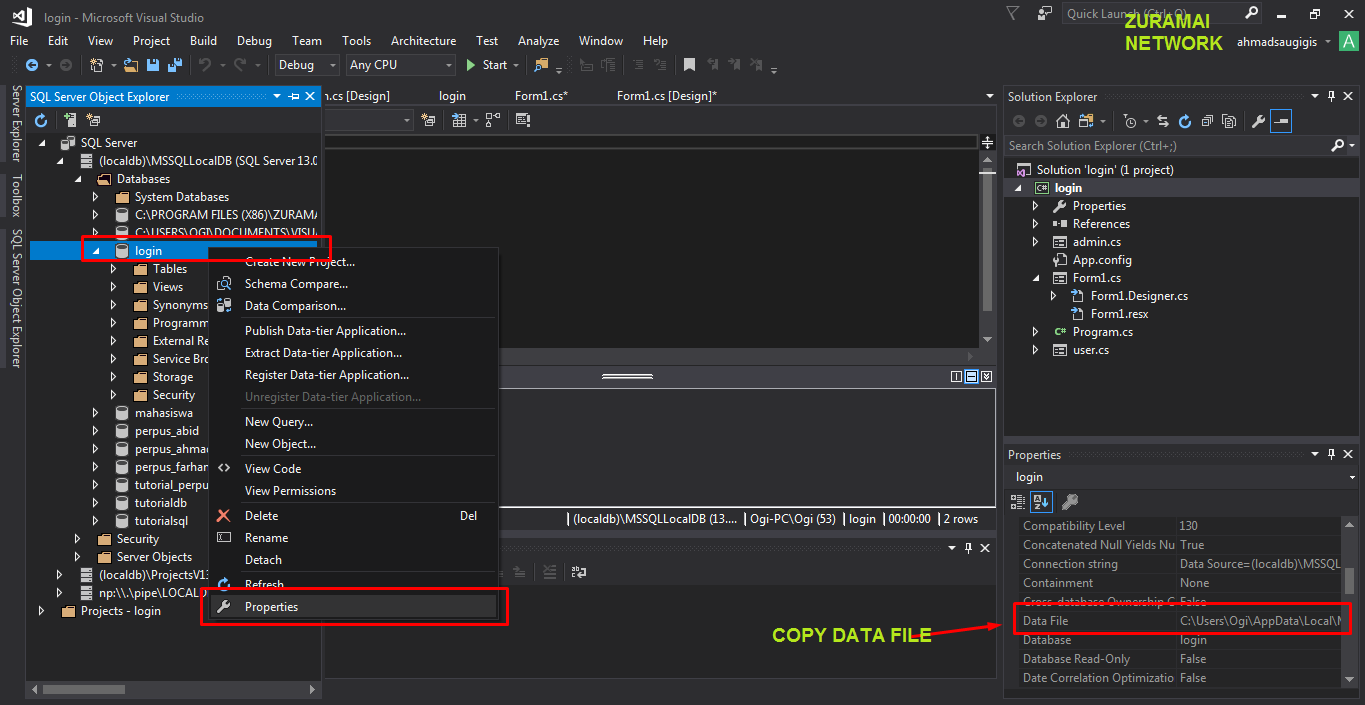Screen dimensions: 1365x705
Task: Pin the Solution Explorer panel
Action: [x=1331, y=96]
